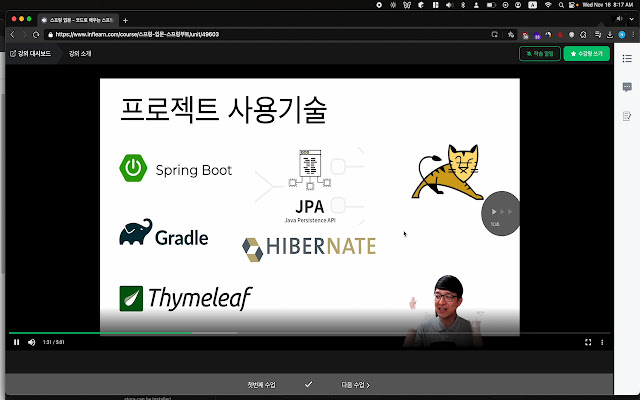640x400 pixels.
Task: Mute the video player volume
Action: pos(31,342)
